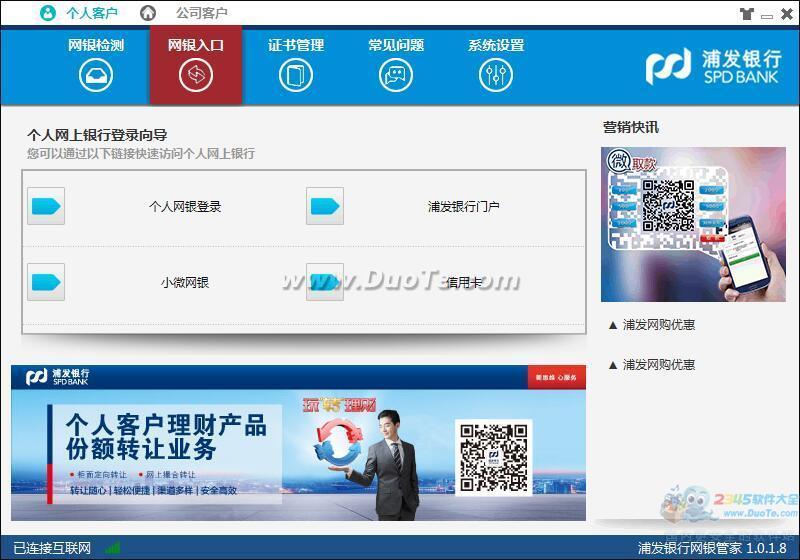800x560 pixels.
Task: Click blue tag icon for 信用卡
Action: point(325,282)
